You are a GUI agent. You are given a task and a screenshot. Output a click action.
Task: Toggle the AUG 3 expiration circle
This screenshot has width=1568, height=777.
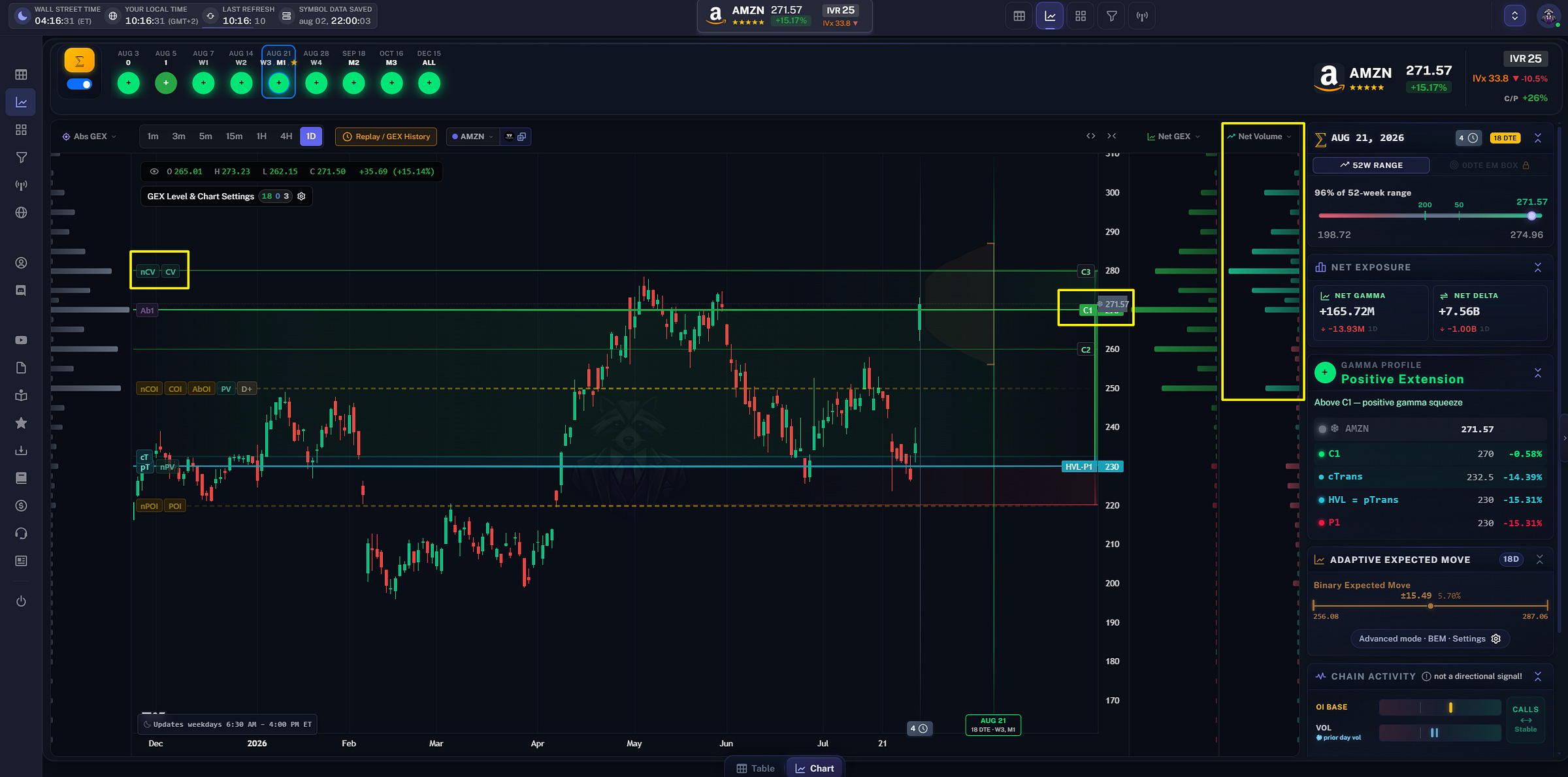click(128, 83)
